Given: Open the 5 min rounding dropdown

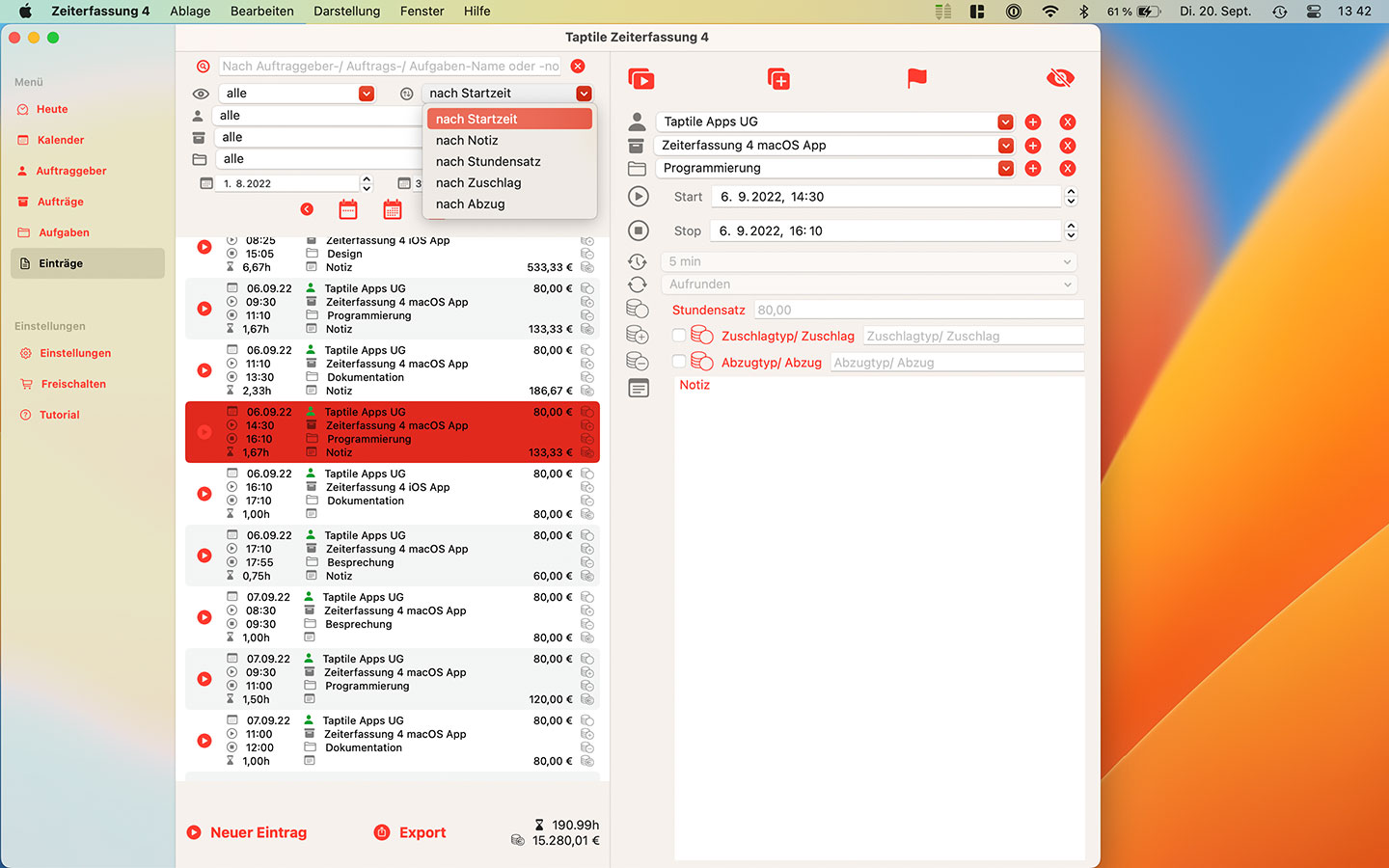Looking at the screenshot, I should pos(869,261).
